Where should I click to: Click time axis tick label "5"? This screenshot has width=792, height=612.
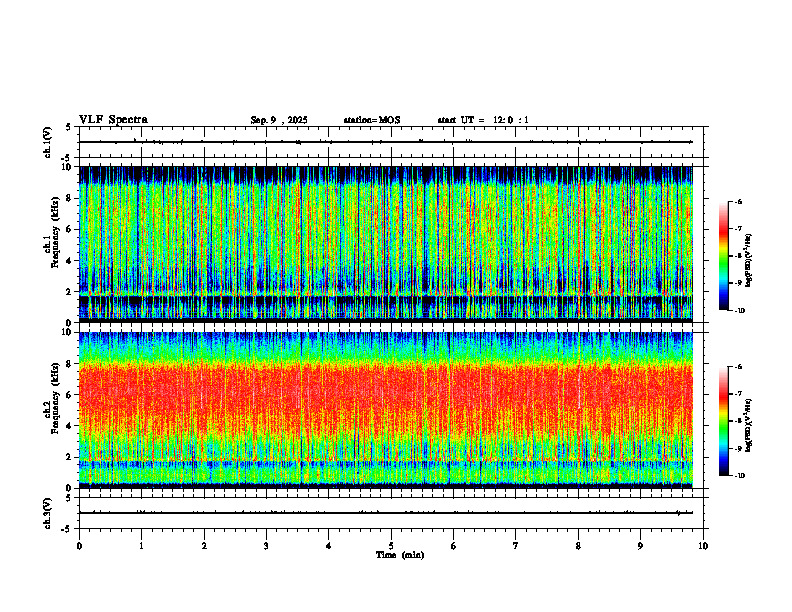pos(391,546)
